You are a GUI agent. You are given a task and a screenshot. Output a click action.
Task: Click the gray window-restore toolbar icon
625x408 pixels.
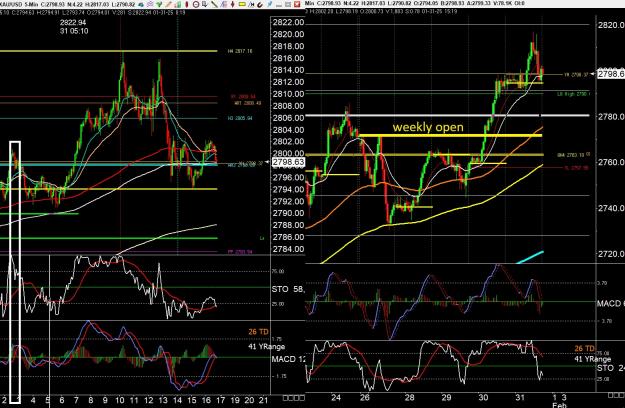287,4
